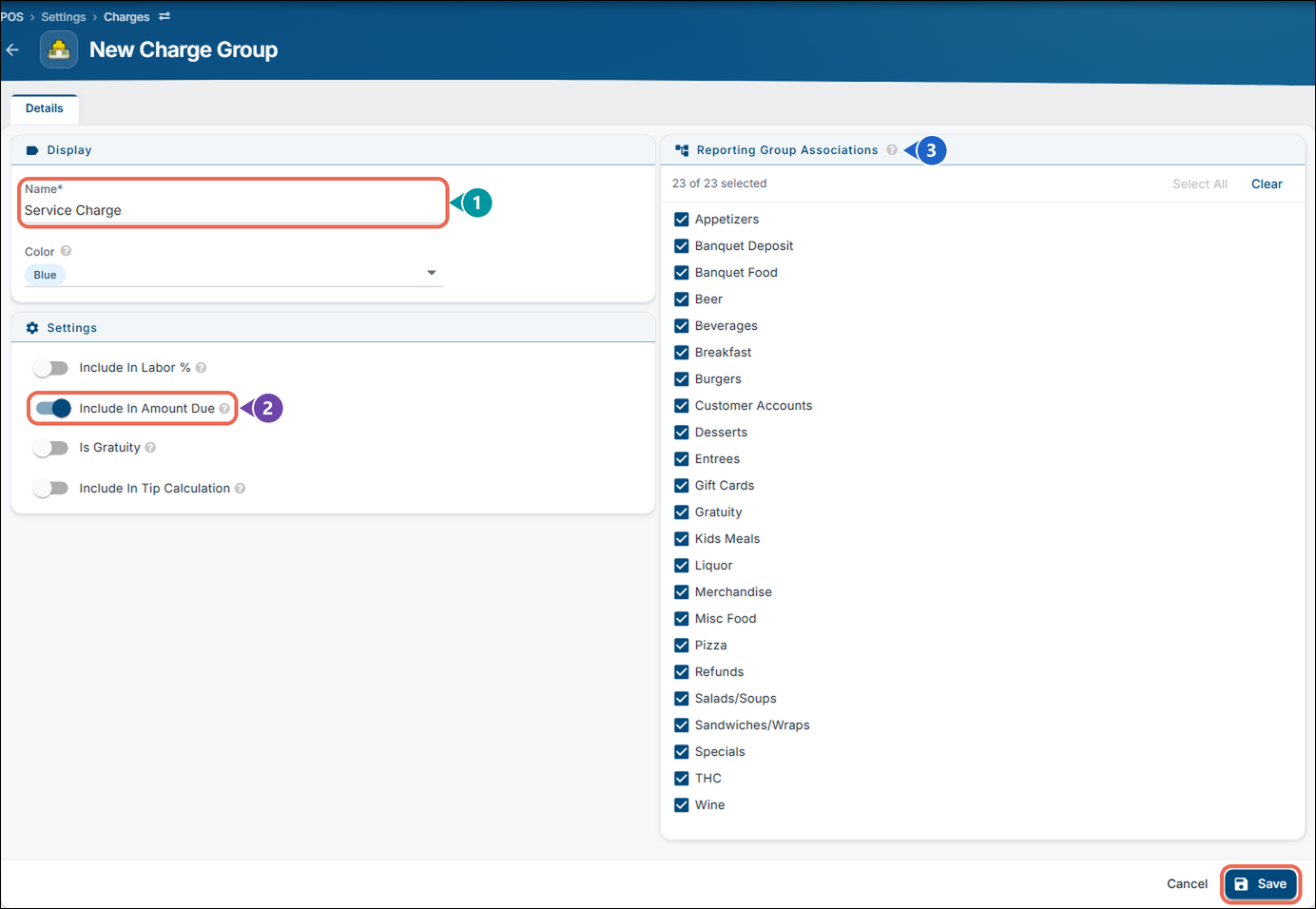
Task: Open help icon for Include In Labor %
Action: click(x=201, y=367)
